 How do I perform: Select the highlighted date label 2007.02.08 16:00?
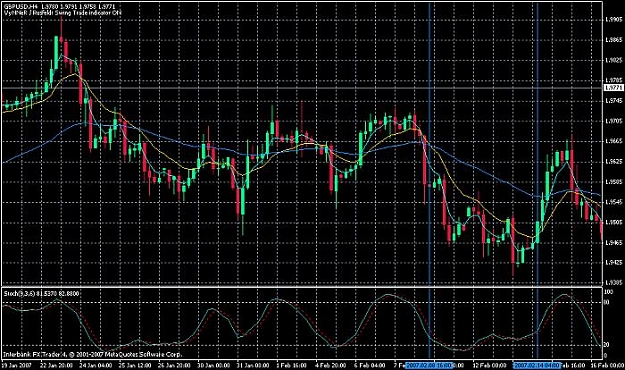[x=429, y=365]
